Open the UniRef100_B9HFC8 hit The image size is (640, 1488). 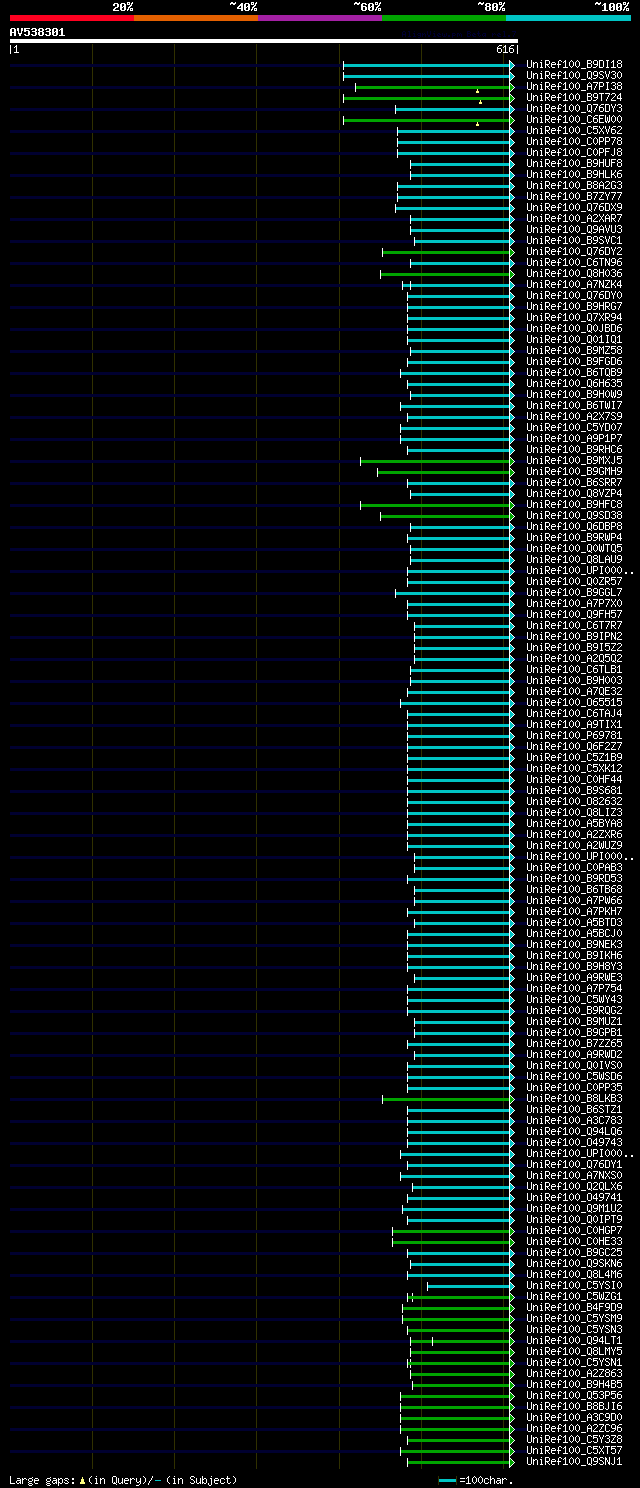click(x=574, y=504)
